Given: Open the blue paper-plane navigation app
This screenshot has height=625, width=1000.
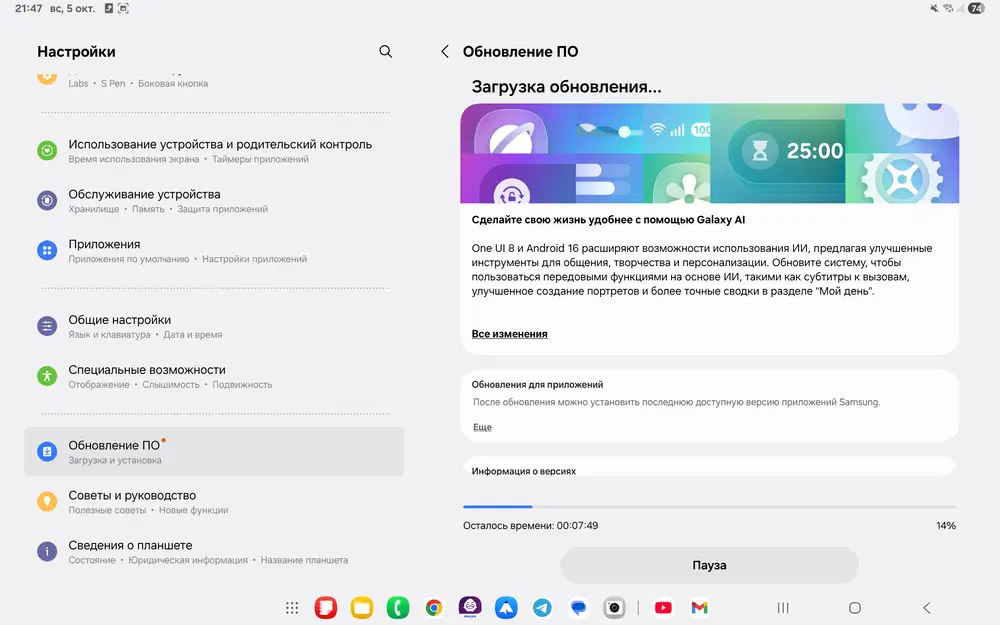Looking at the screenshot, I should [x=506, y=608].
